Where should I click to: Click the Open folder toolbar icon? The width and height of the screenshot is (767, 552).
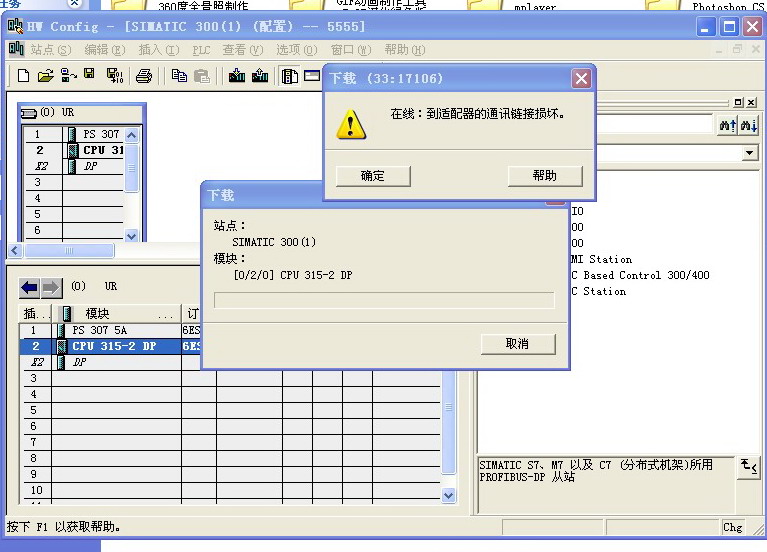(45, 76)
